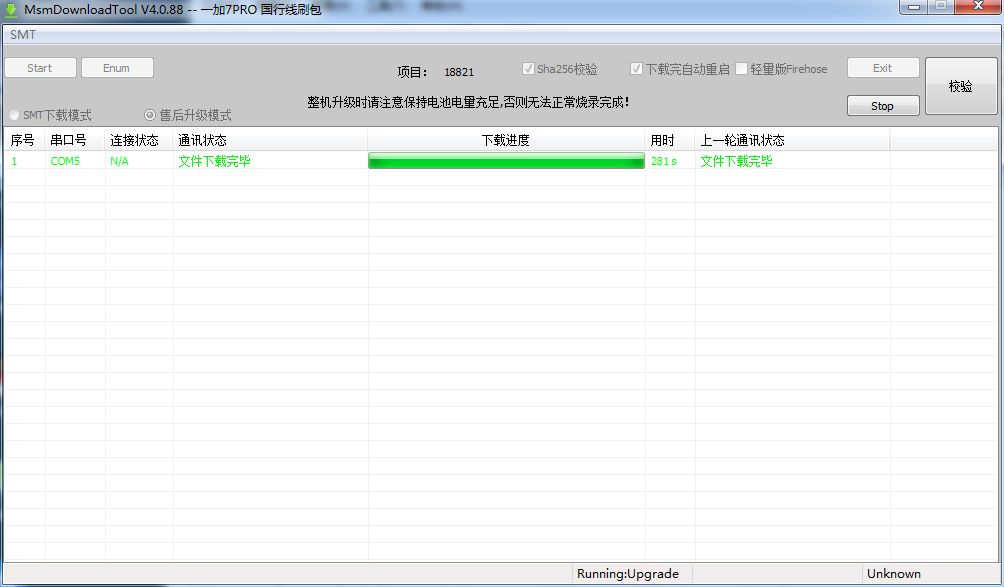Select the SMT下载模式 radio option
This screenshot has width=1004, height=587.
coord(14,115)
